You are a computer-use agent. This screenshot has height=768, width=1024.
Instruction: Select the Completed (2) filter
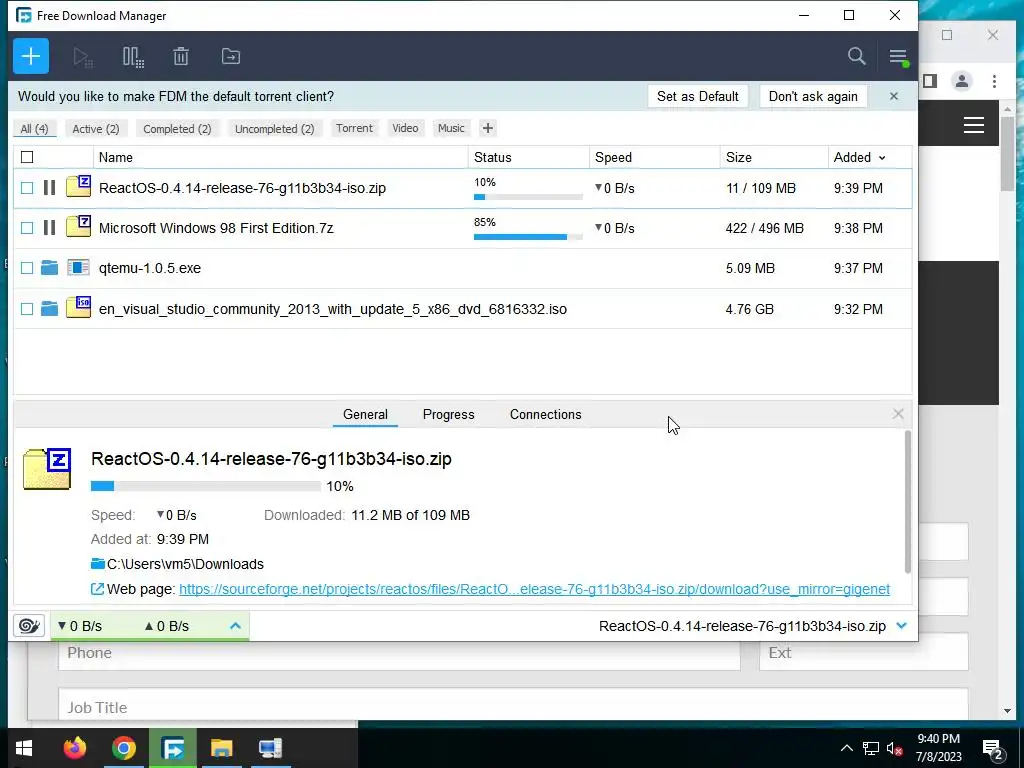point(178,129)
